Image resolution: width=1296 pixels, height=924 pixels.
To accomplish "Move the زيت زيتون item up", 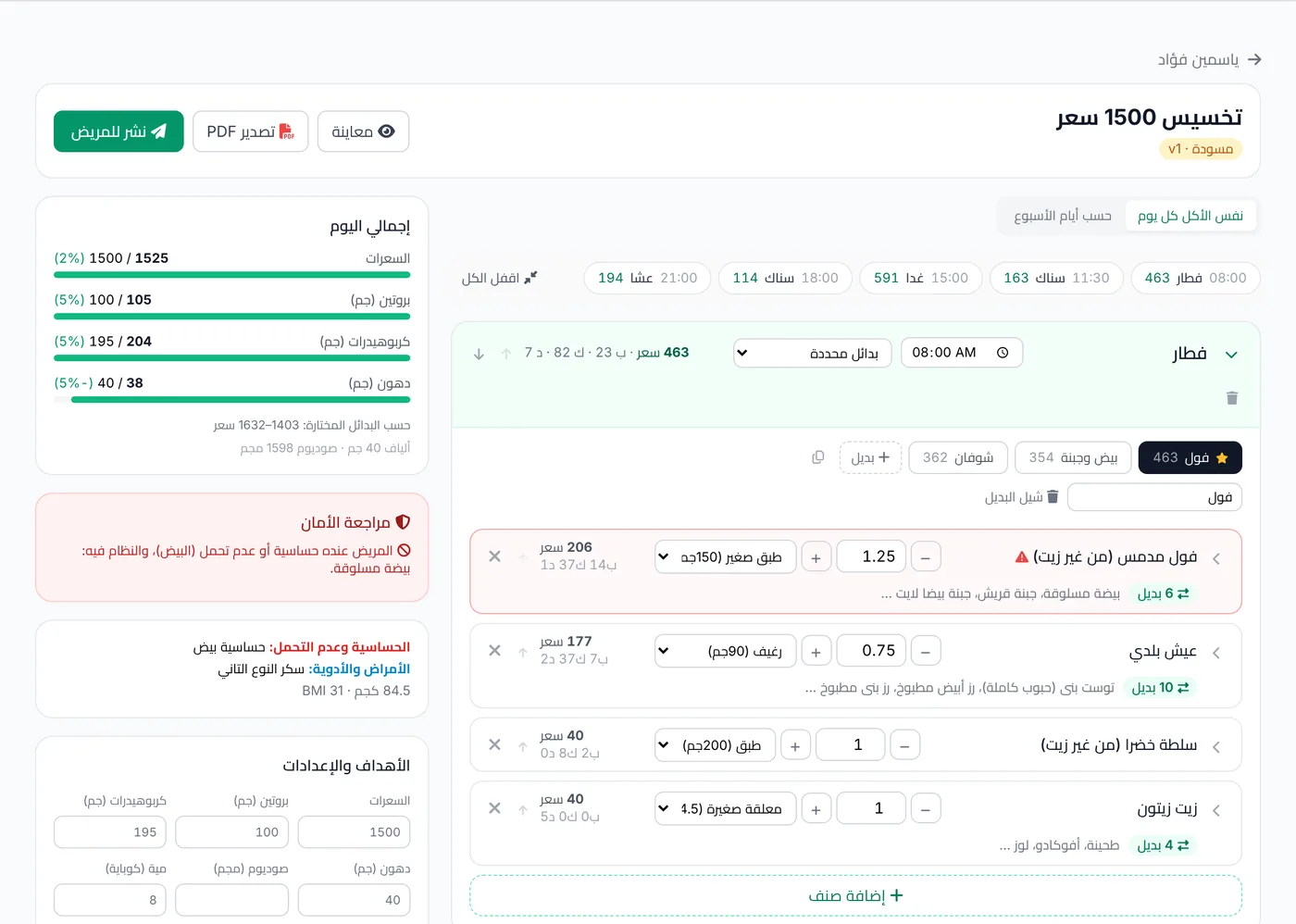I will pos(522,809).
